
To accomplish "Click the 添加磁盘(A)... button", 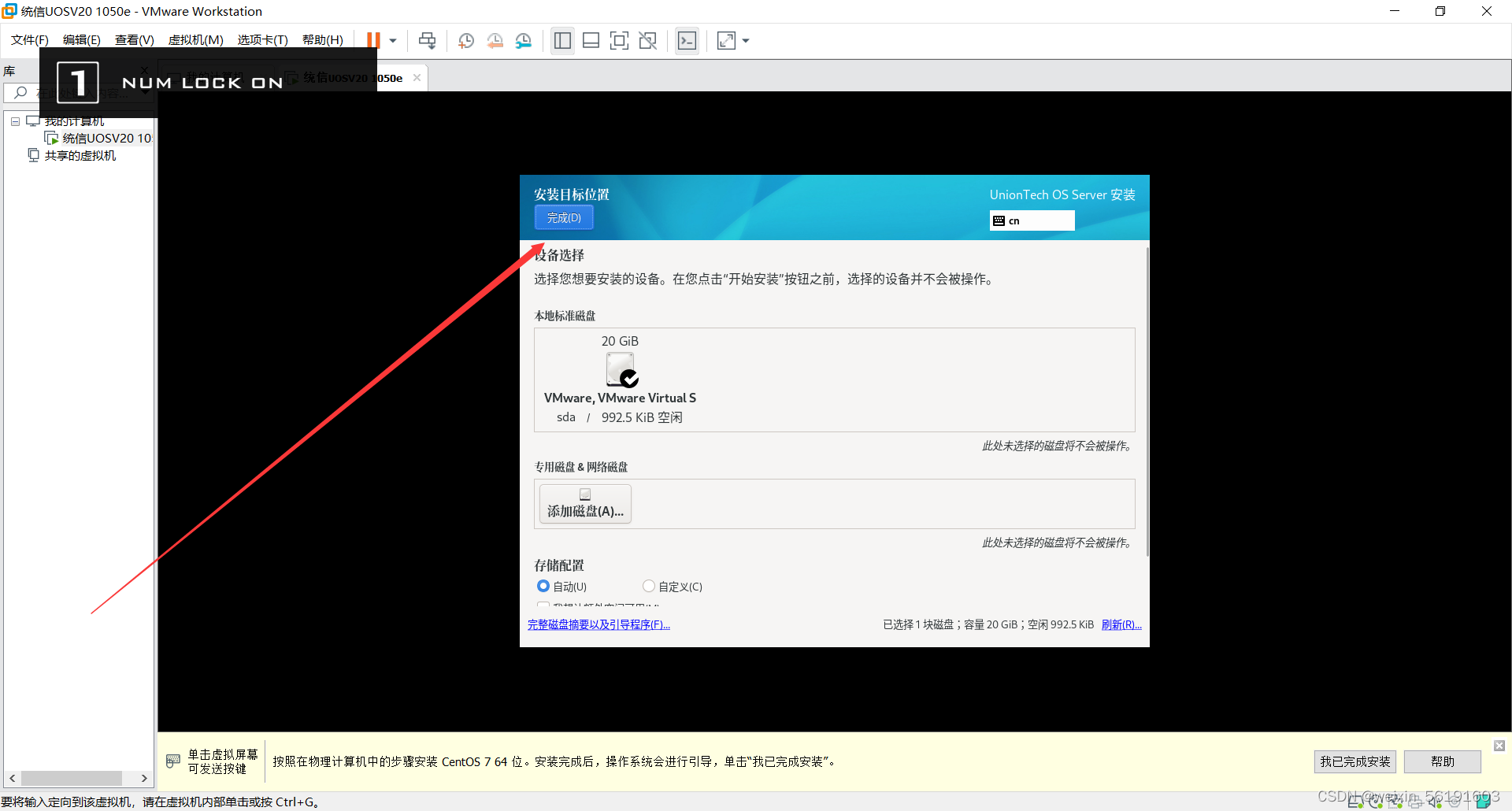I will (585, 504).
